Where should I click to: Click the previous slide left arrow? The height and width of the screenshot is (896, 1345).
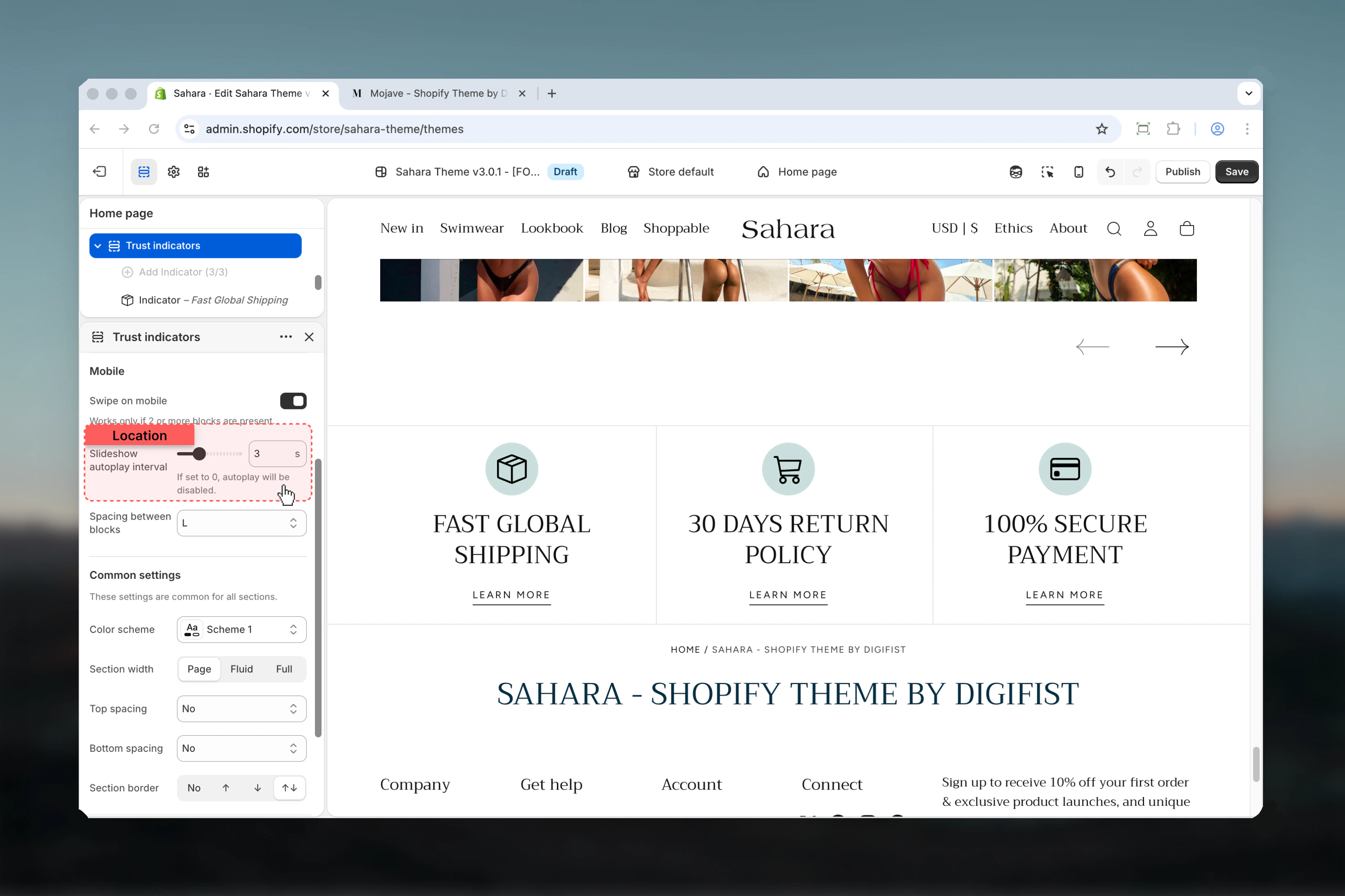[1092, 347]
